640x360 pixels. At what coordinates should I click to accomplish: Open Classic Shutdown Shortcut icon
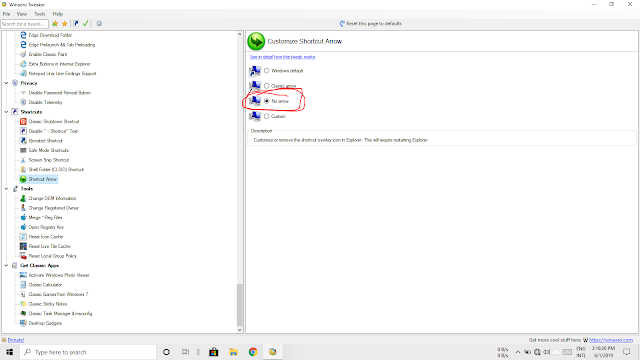[23, 121]
